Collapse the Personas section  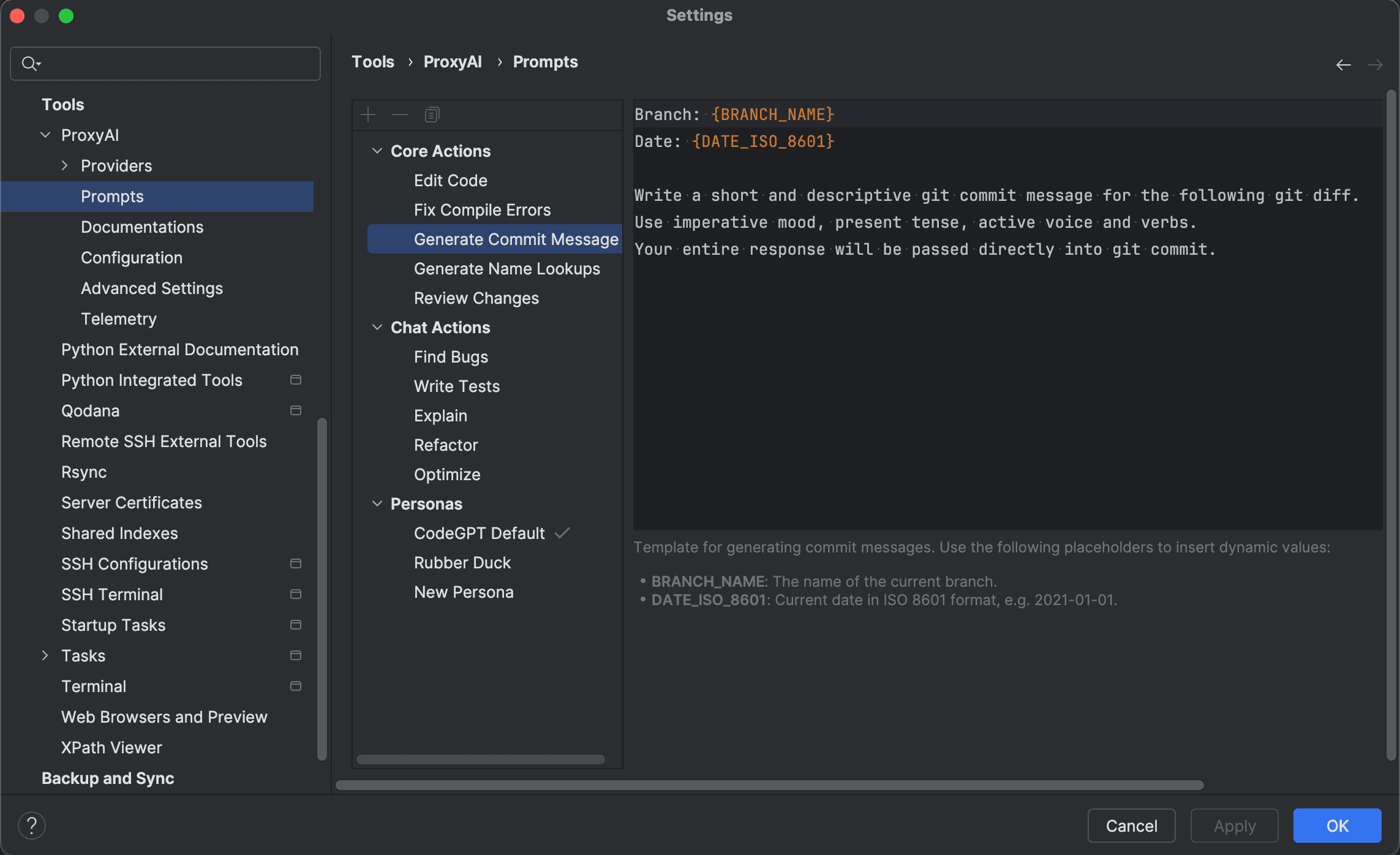tap(377, 503)
